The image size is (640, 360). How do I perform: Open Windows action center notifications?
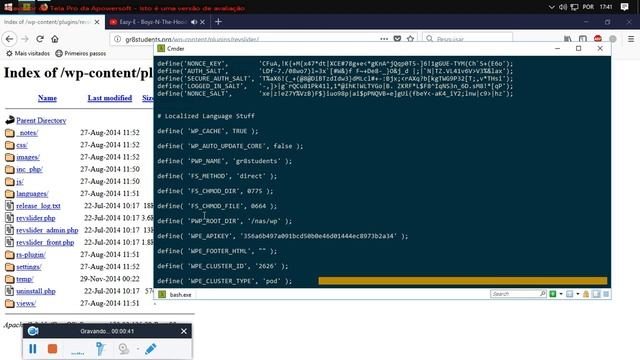point(624,7)
